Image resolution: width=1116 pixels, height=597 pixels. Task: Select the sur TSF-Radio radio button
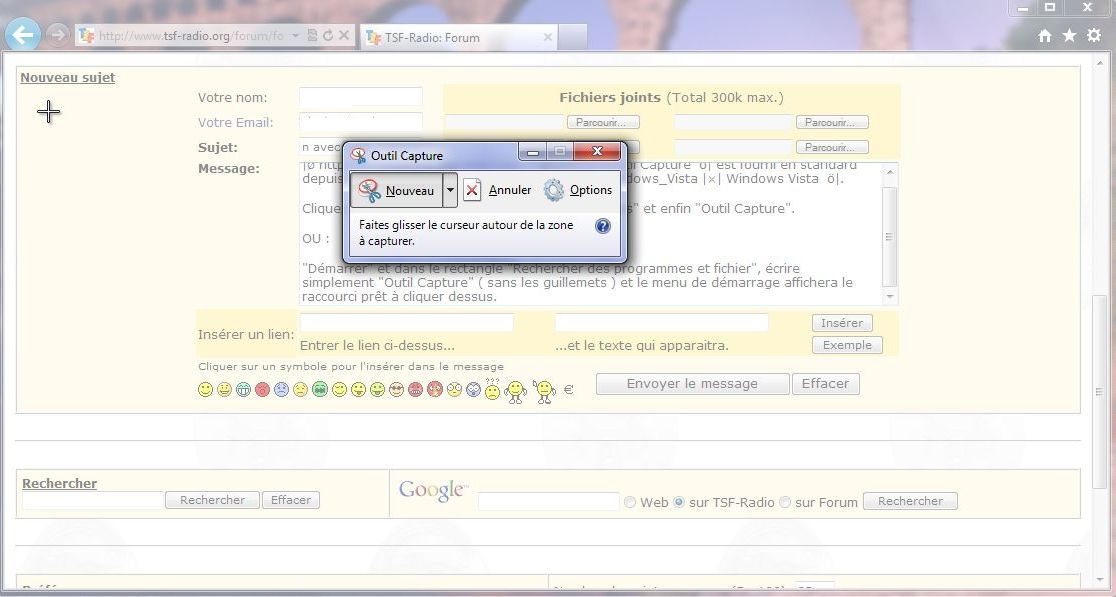pyautogui.click(x=678, y=502)
